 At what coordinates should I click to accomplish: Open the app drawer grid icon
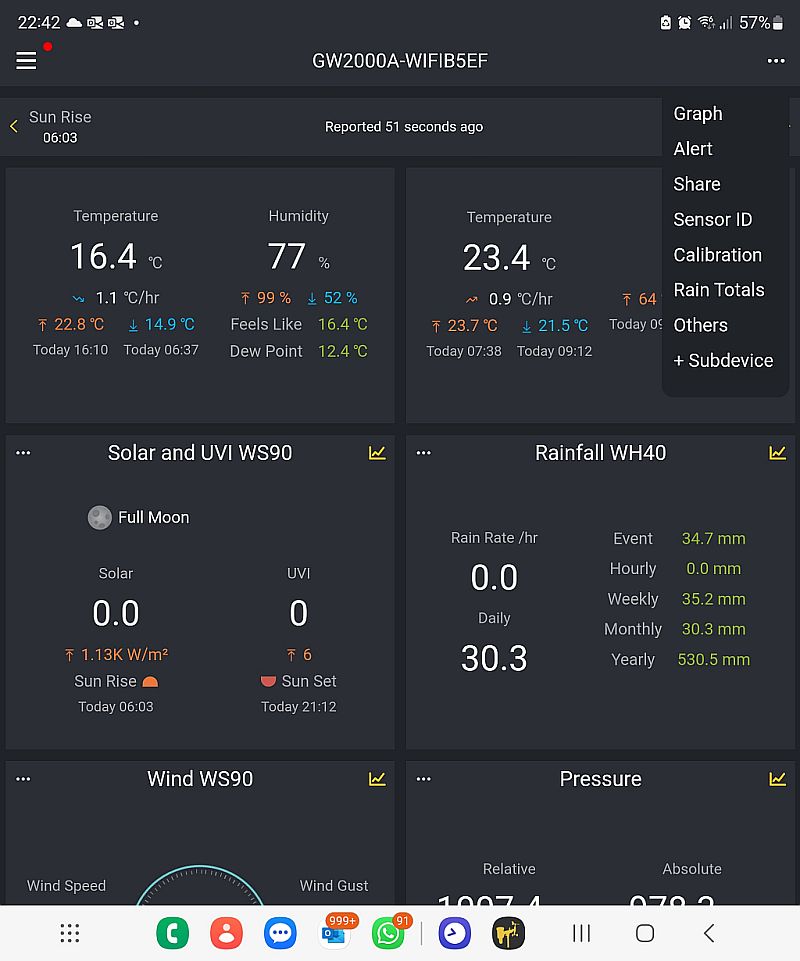(70, 933)
